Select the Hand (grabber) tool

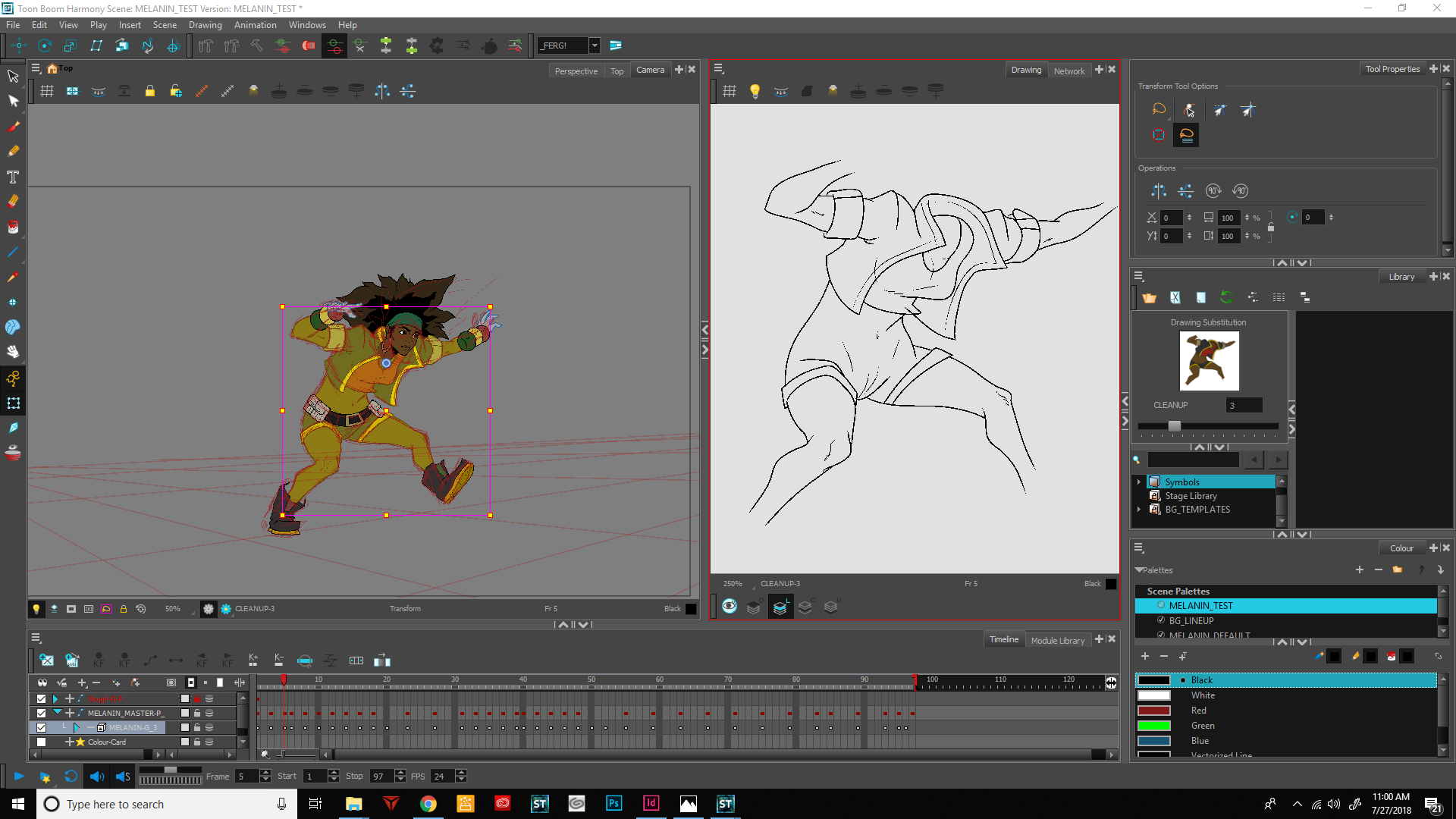tap(13, 352)
